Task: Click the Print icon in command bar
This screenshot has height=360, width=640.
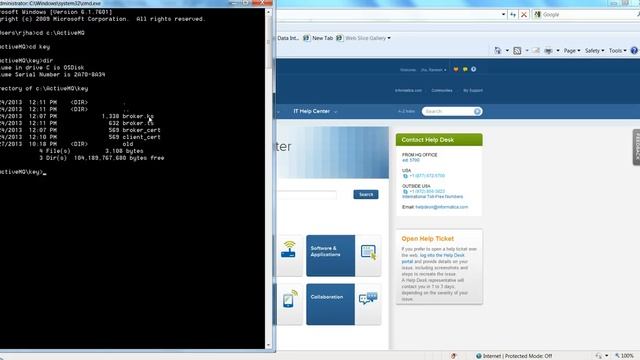Action: 549,51
